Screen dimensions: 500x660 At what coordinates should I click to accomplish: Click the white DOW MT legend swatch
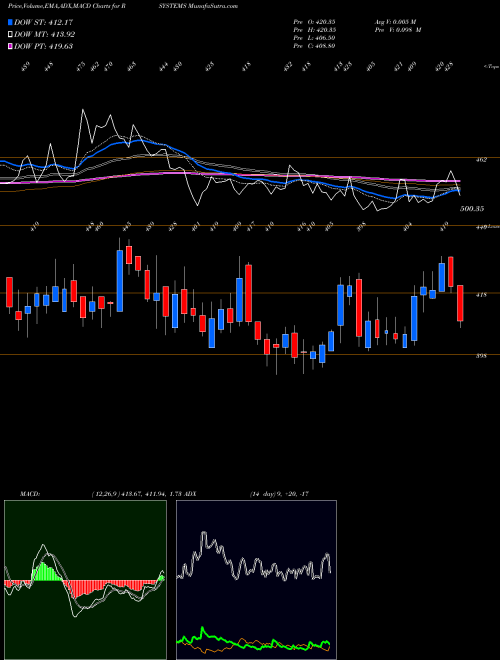point(11,34)
